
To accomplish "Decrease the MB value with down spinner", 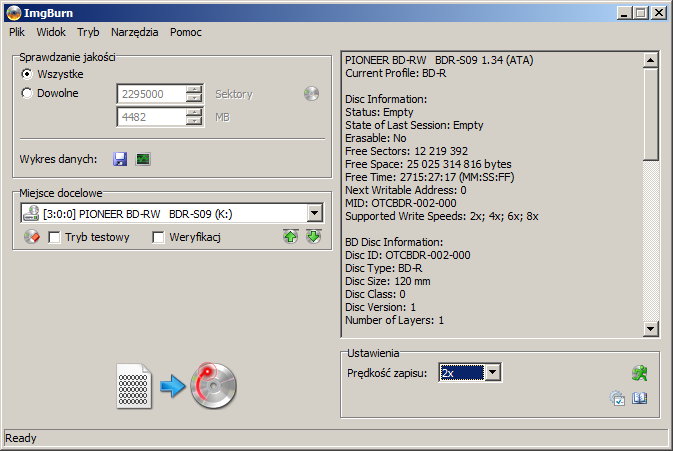I will [194, 121].
